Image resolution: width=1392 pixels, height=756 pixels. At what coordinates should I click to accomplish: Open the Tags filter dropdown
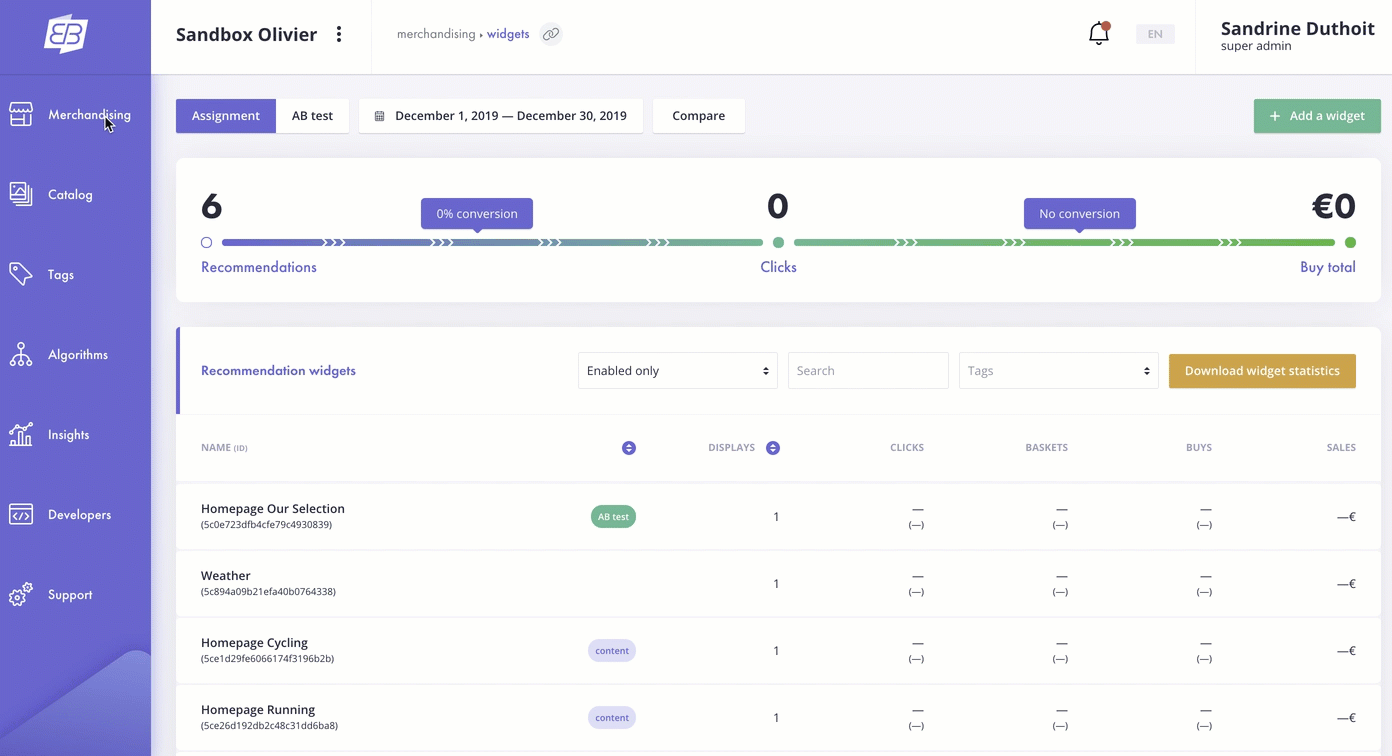[x=1058, y=371]
